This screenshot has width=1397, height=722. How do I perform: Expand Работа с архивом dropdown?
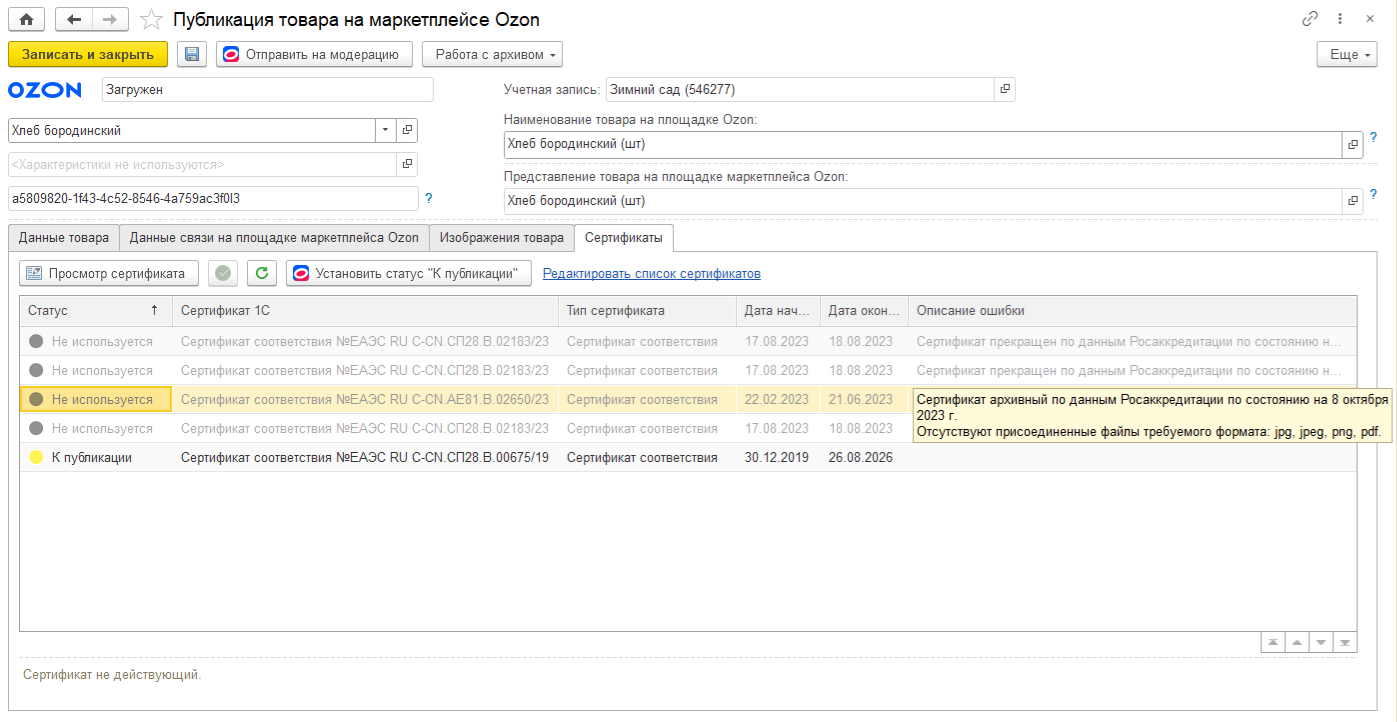(x=492, y=54)
